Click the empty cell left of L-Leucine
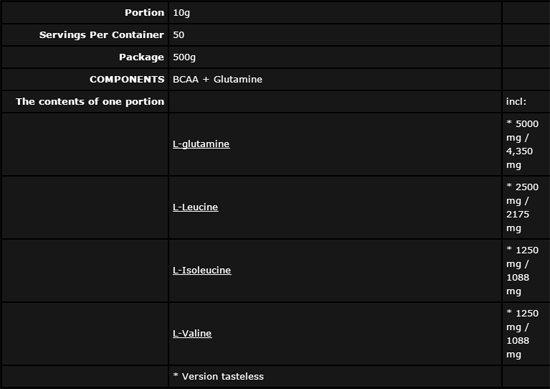 [85, 207]
